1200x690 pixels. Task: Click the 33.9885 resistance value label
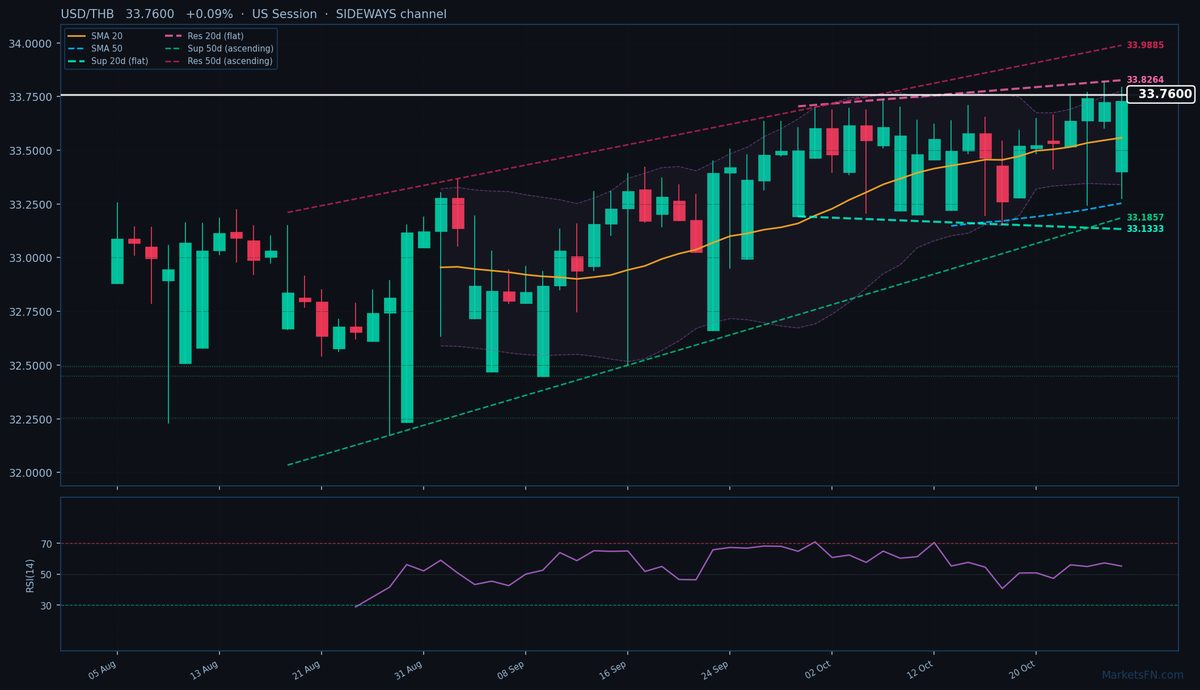(x=1145, y=45)
